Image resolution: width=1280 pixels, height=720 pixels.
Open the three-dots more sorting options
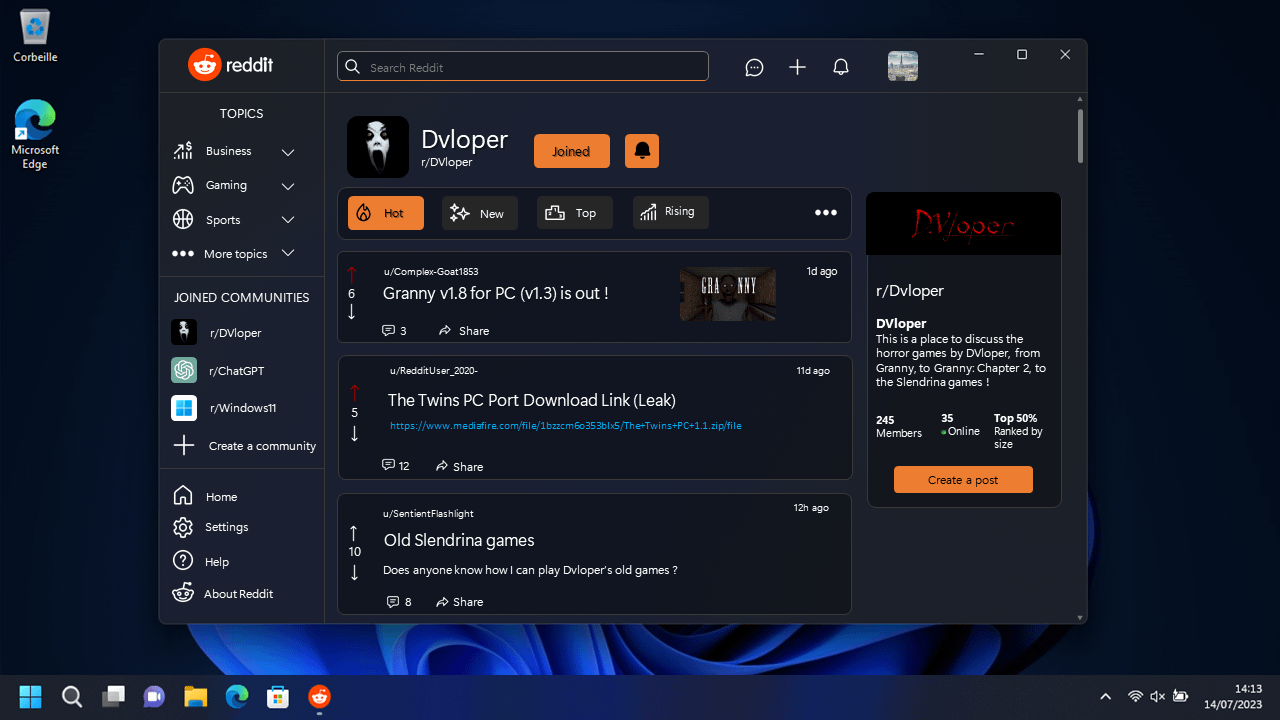(x=825, y=212)
